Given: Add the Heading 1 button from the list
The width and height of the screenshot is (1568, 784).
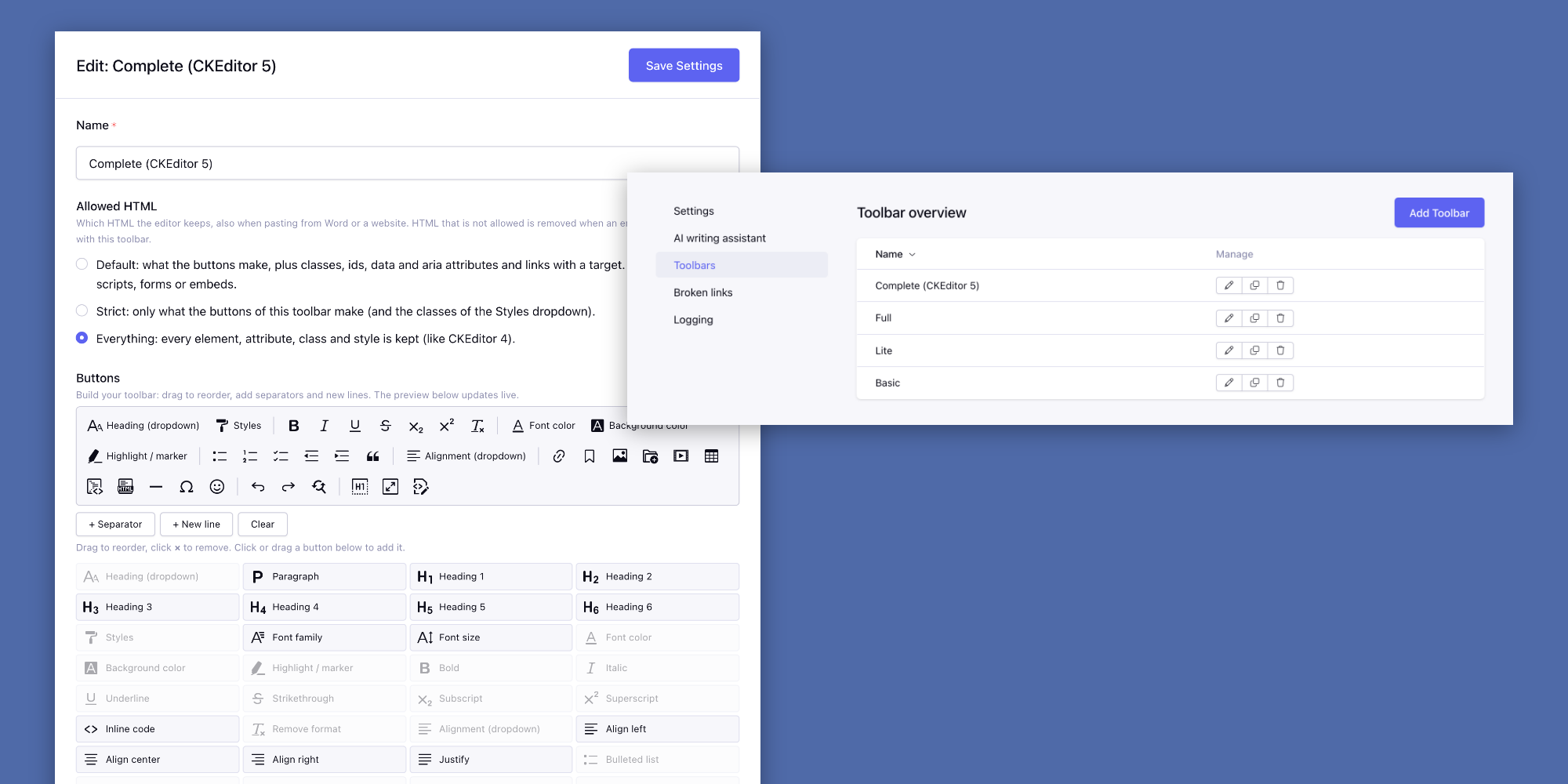Looking at the screenshot, I should coord(491,576).
